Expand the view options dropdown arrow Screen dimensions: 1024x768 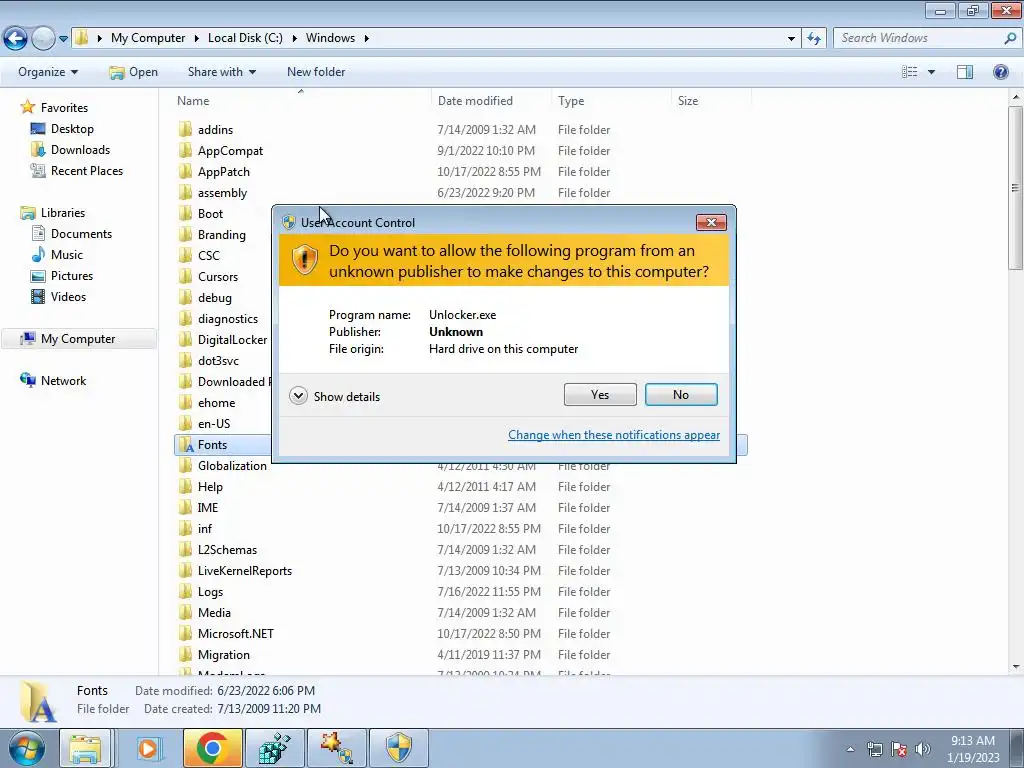931,72
